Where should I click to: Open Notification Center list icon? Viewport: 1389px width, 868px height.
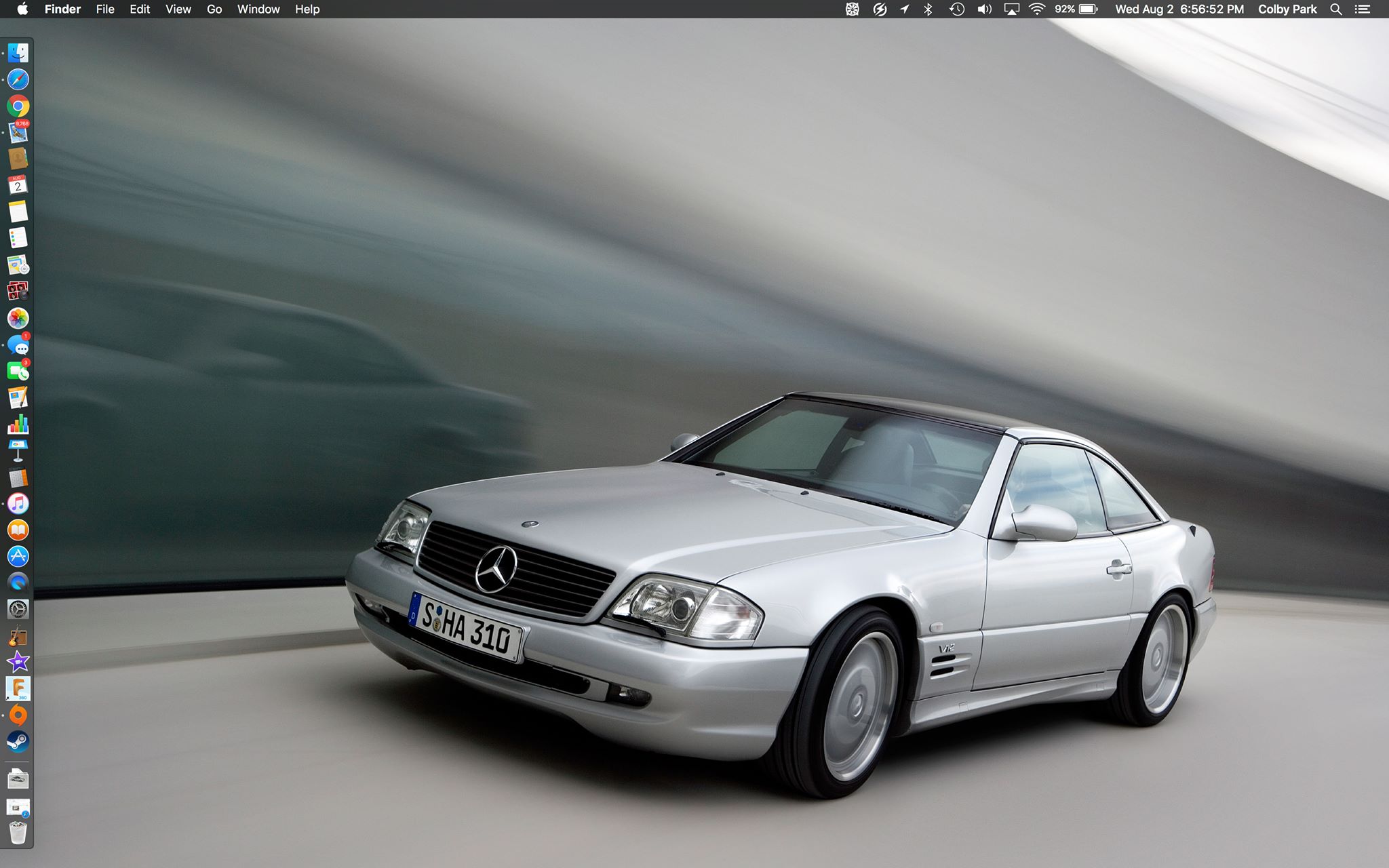coord(1362,9)
